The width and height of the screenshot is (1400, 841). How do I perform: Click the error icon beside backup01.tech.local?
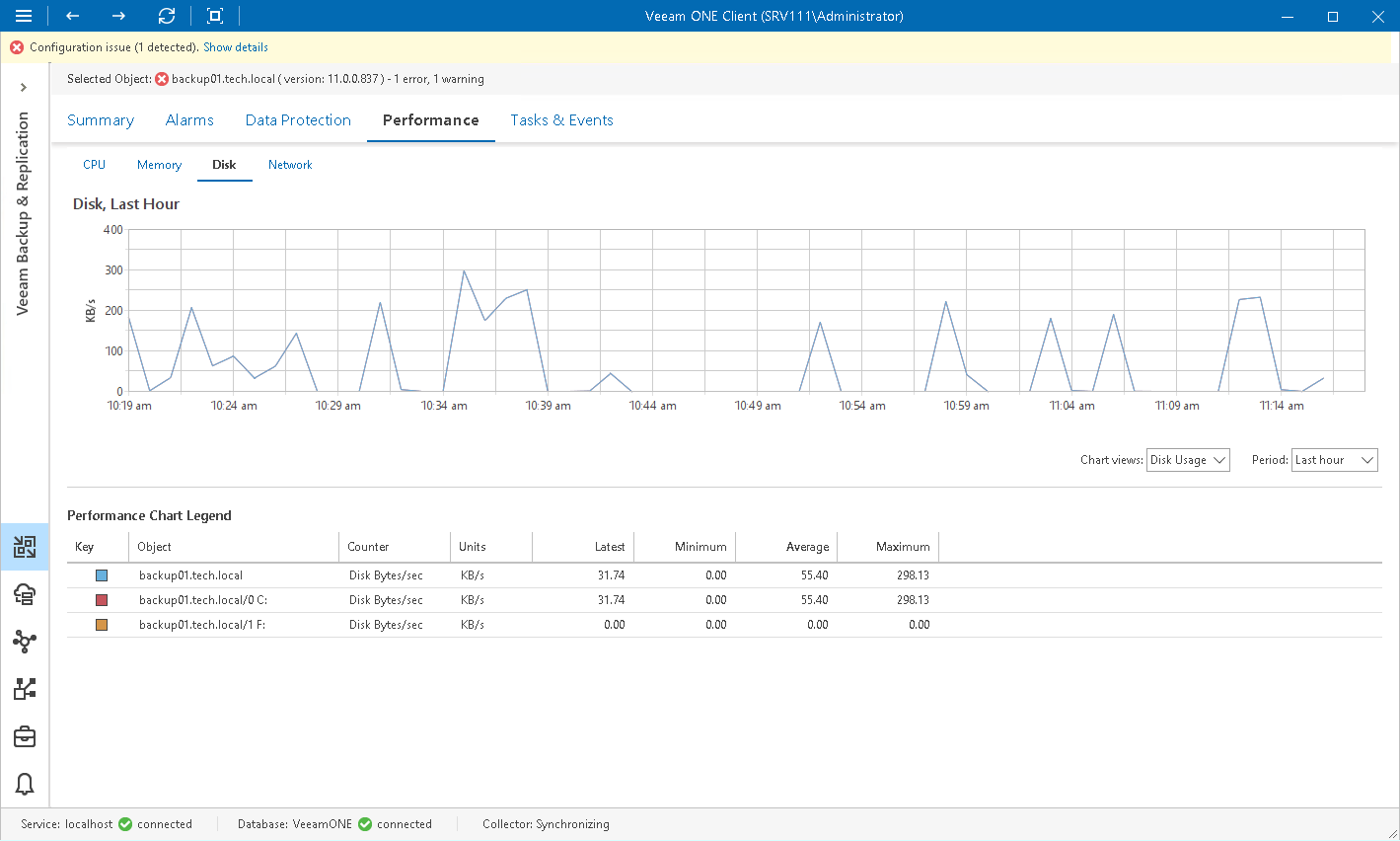click(163, 79)
